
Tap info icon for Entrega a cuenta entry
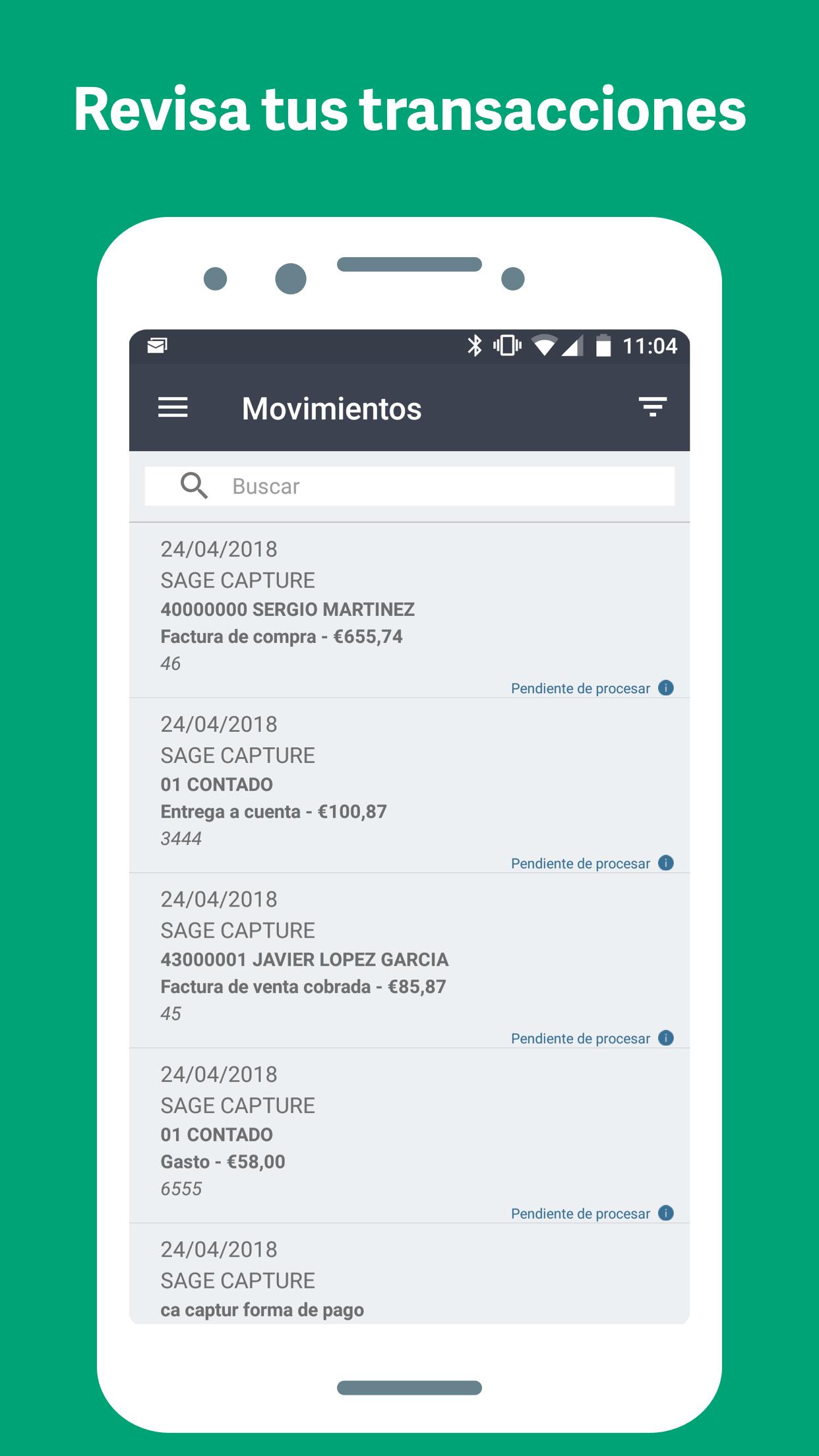coord(666,863)
